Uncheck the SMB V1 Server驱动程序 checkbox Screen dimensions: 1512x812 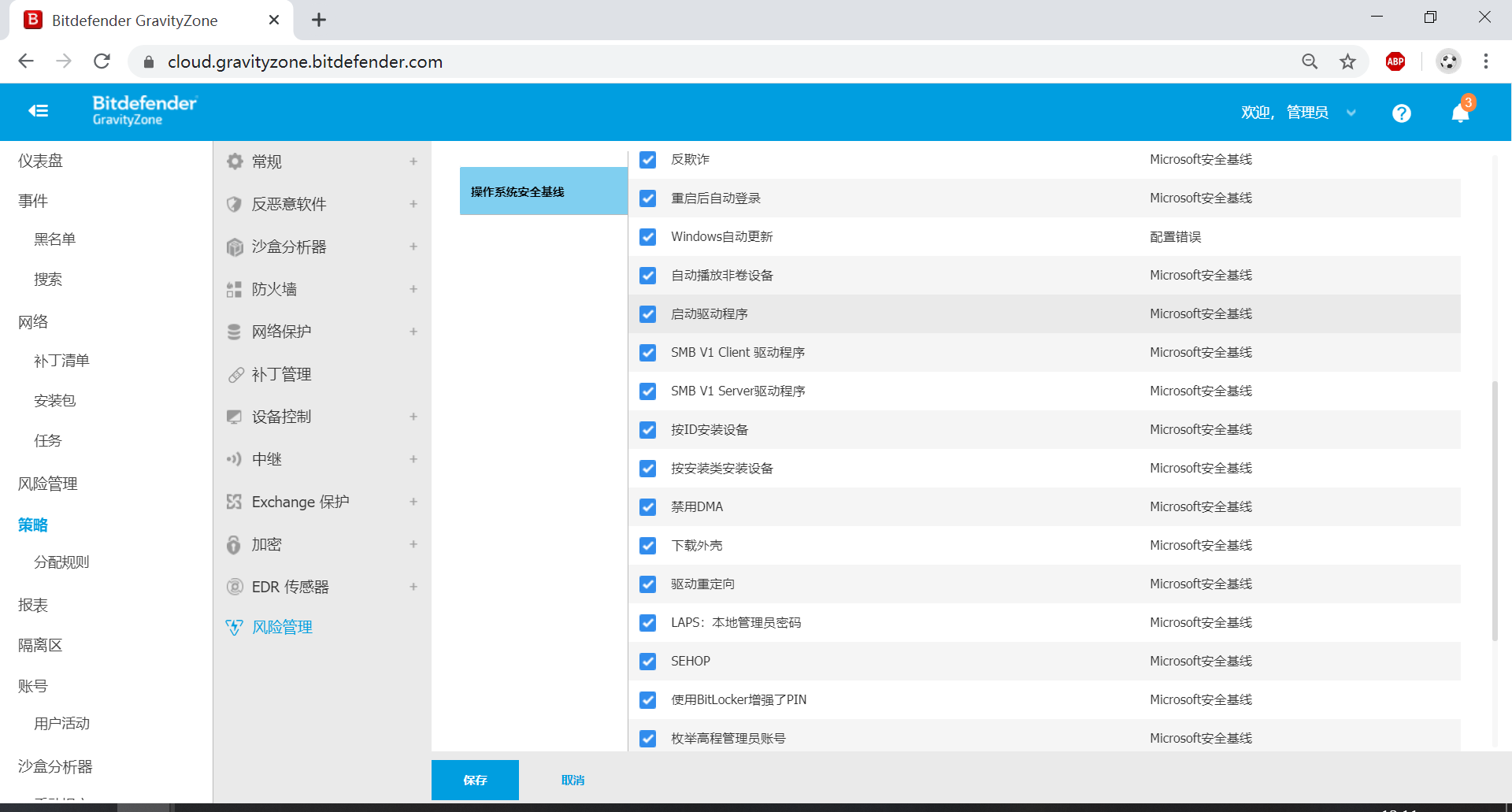[648, 391]
